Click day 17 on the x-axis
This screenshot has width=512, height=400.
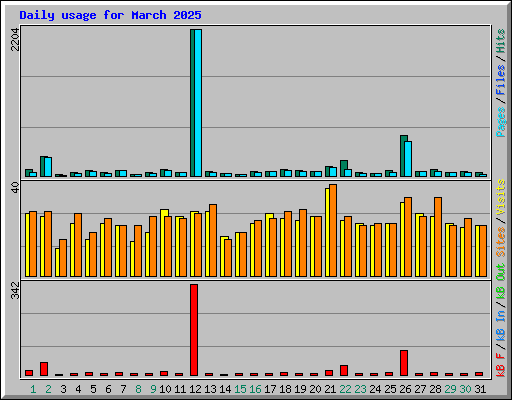coord(270,389)
